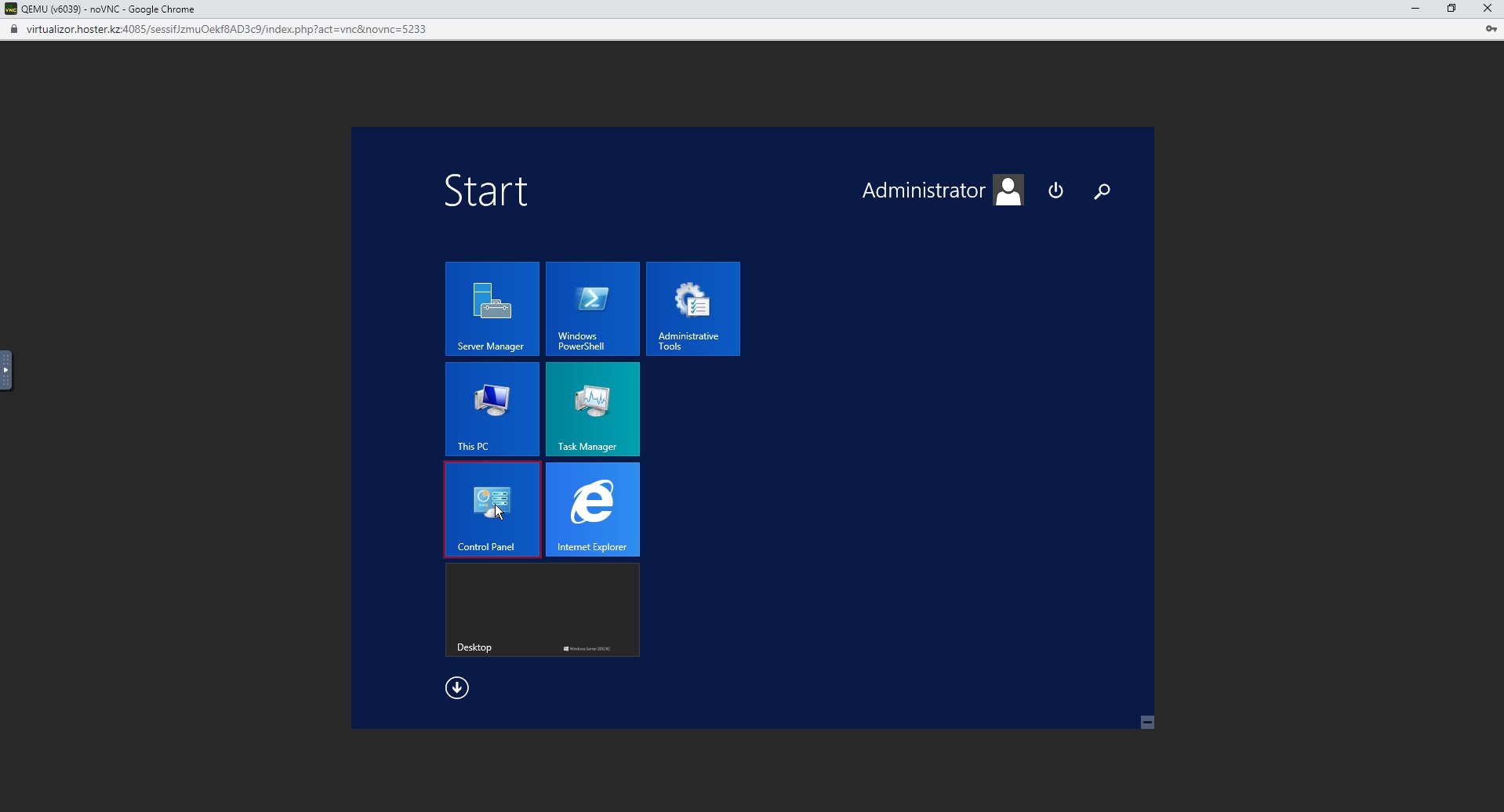This screenshot has height=812, width=1504.
Task: Open the Server Manager tile
Action: (x=492, y=309)
